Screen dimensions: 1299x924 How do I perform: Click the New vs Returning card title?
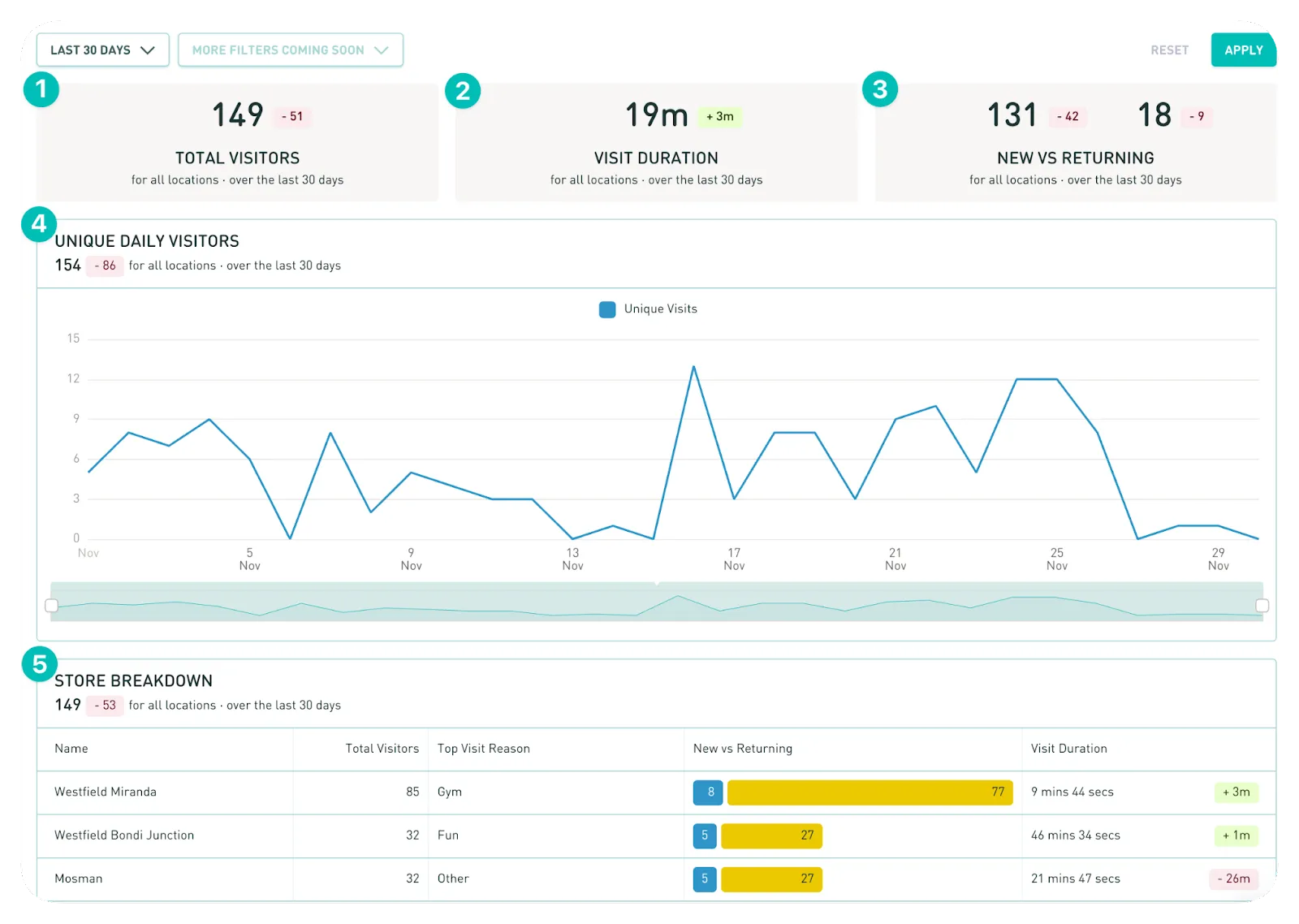point(1076,158)
